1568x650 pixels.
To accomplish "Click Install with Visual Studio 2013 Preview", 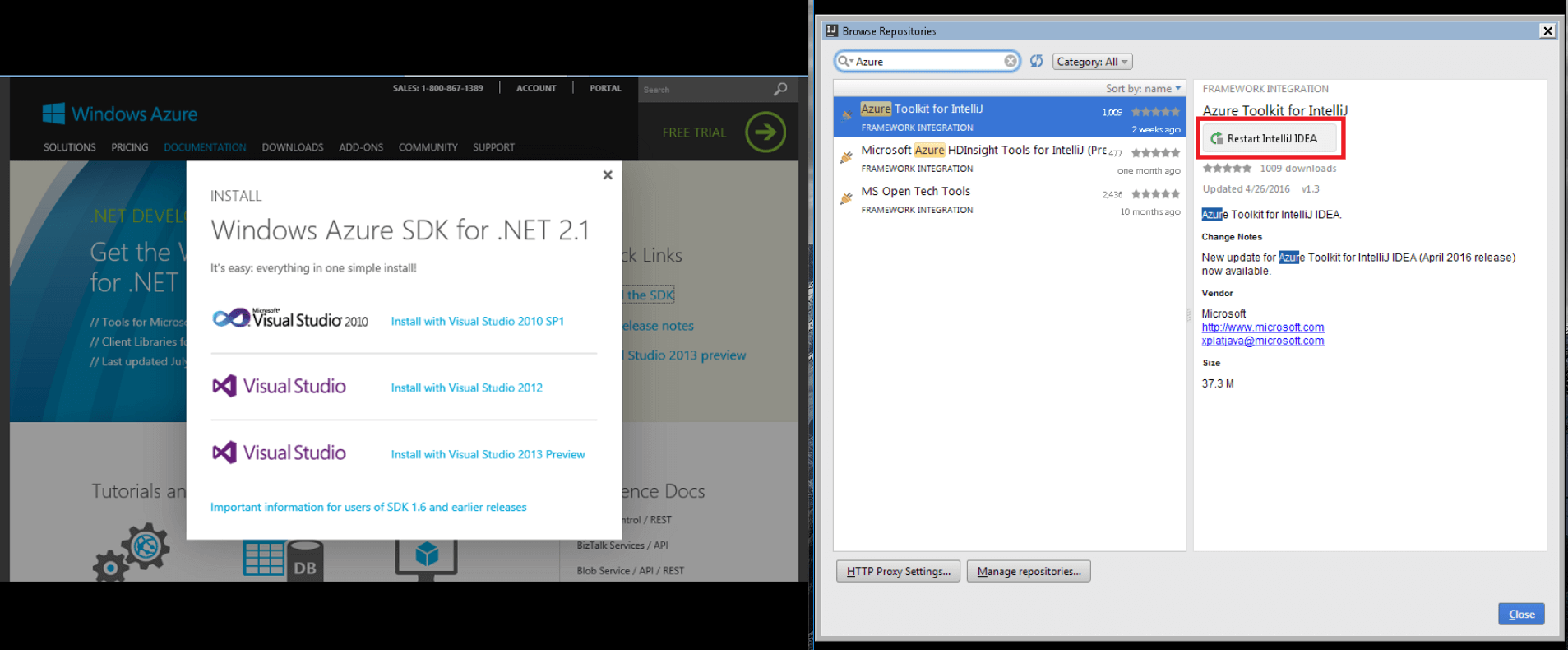I will click(x=488, y=454).
